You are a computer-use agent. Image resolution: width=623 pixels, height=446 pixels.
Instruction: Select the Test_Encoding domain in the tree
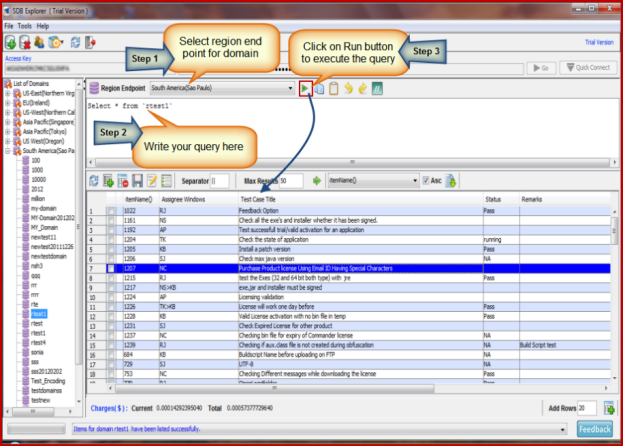pyautogui.click(x=48, y=381)
